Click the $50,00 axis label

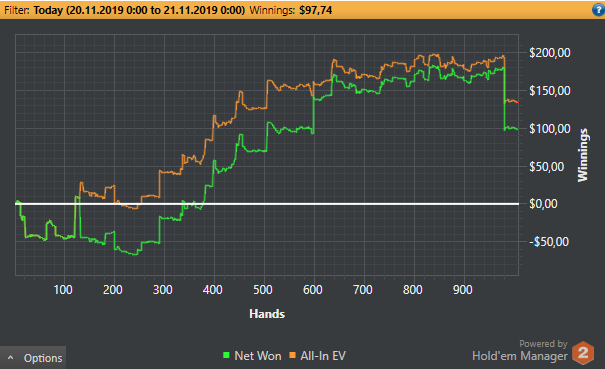pos(546,167)
